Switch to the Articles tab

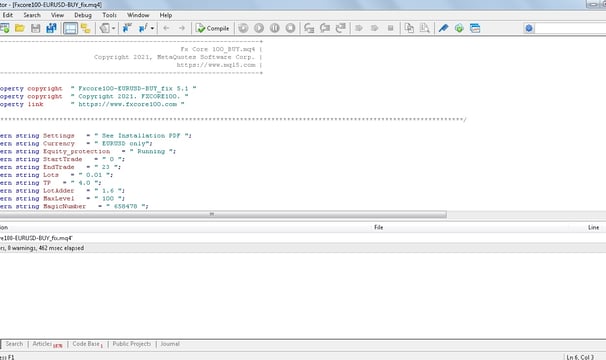click(x=47, y=344)
